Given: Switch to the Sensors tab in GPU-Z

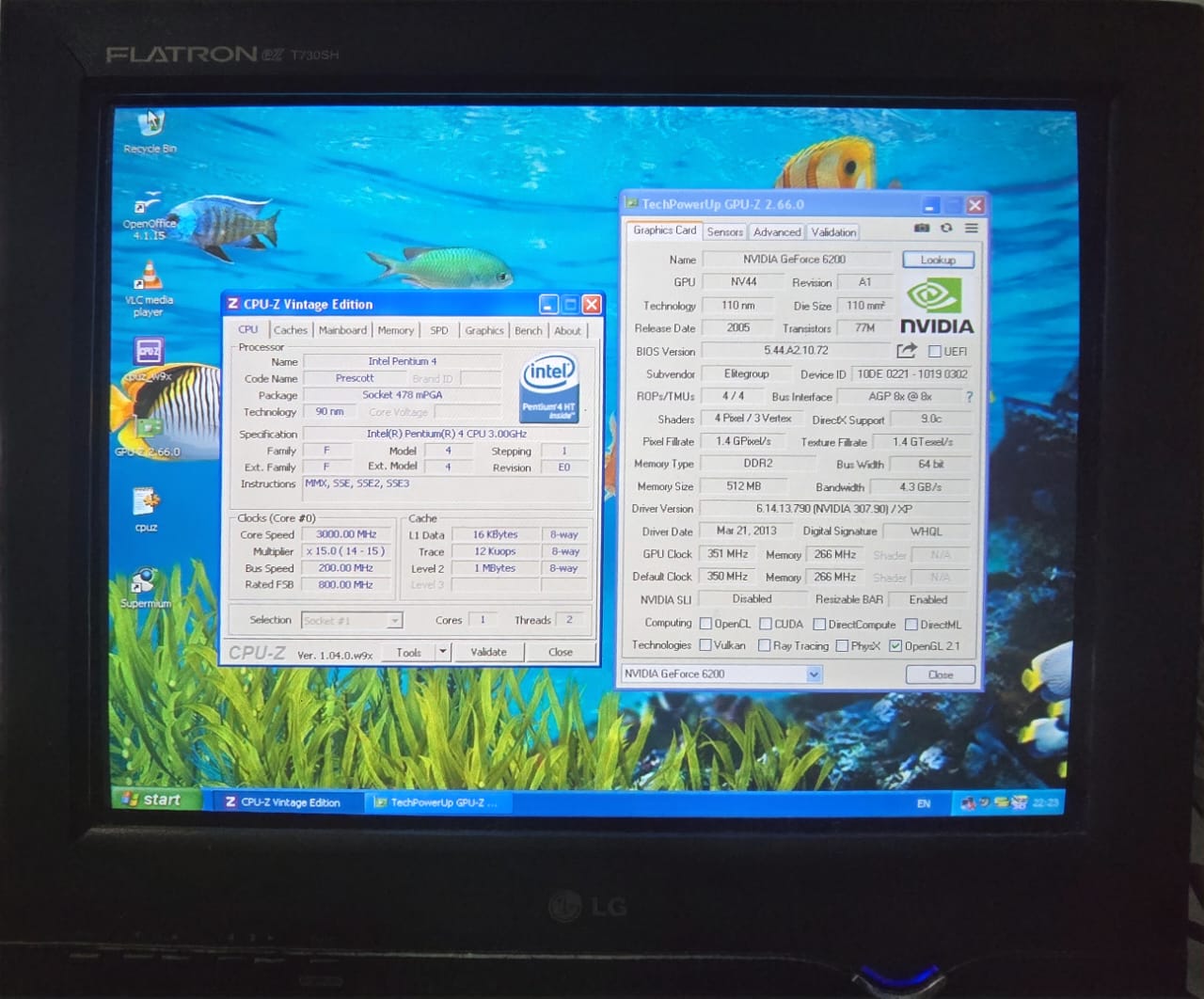Looking at the screenshot, I should pyautogui.click(x=725, y=231).
